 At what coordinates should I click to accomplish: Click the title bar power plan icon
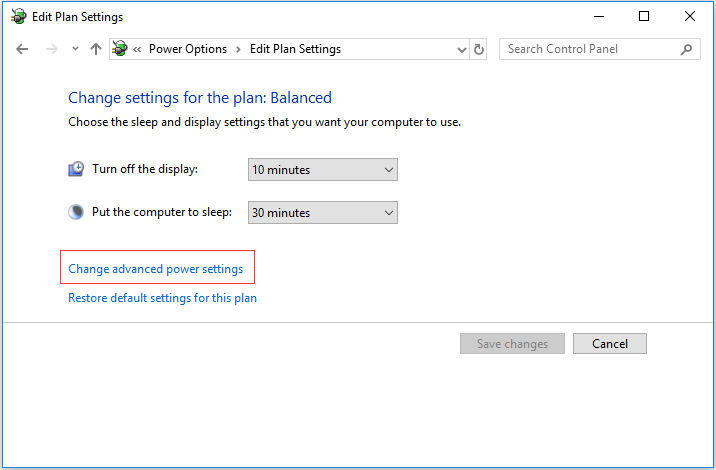tap(19, 16)
